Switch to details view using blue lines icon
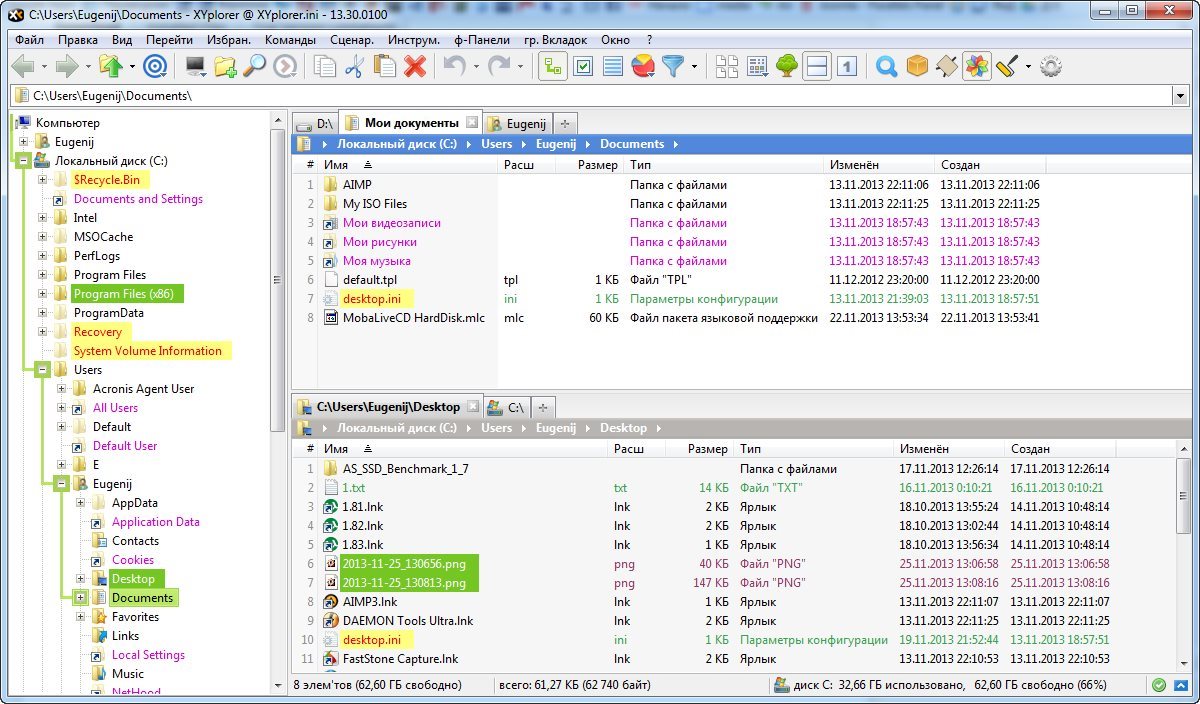This screenshot has width=1200, height=704. point(613,67)
